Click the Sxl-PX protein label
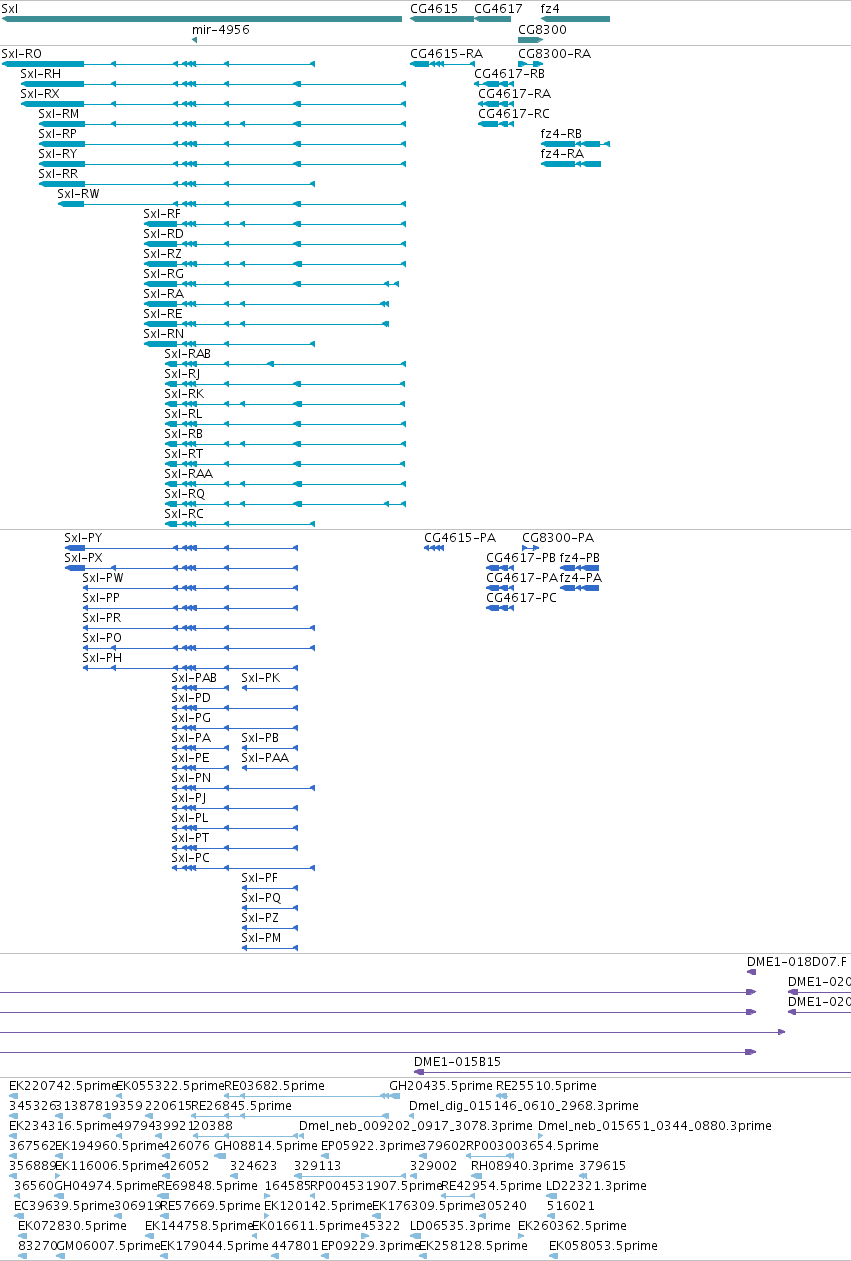Image resolution: width=851 pixels, height=1261 pixels. pos(83,558)
